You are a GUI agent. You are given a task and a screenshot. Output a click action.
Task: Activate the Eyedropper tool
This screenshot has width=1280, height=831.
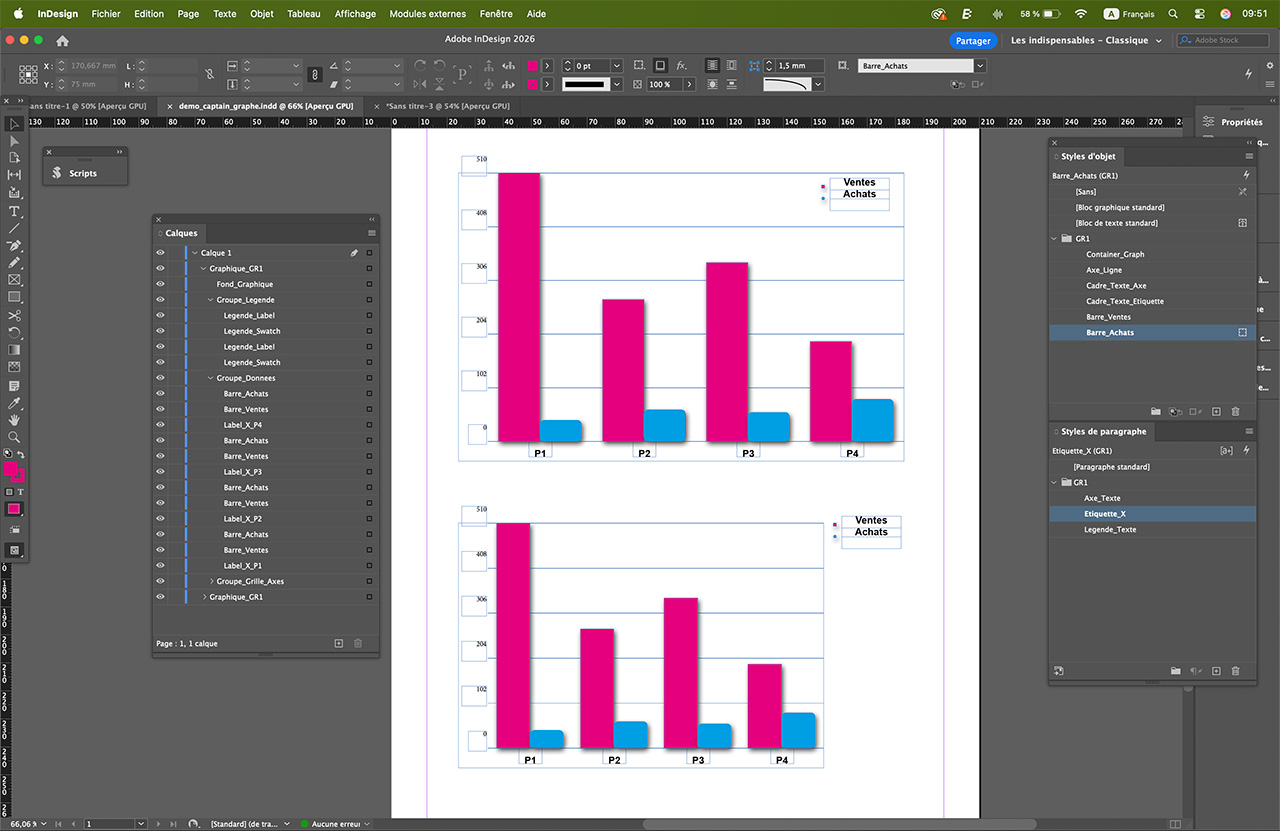point(14,403)
